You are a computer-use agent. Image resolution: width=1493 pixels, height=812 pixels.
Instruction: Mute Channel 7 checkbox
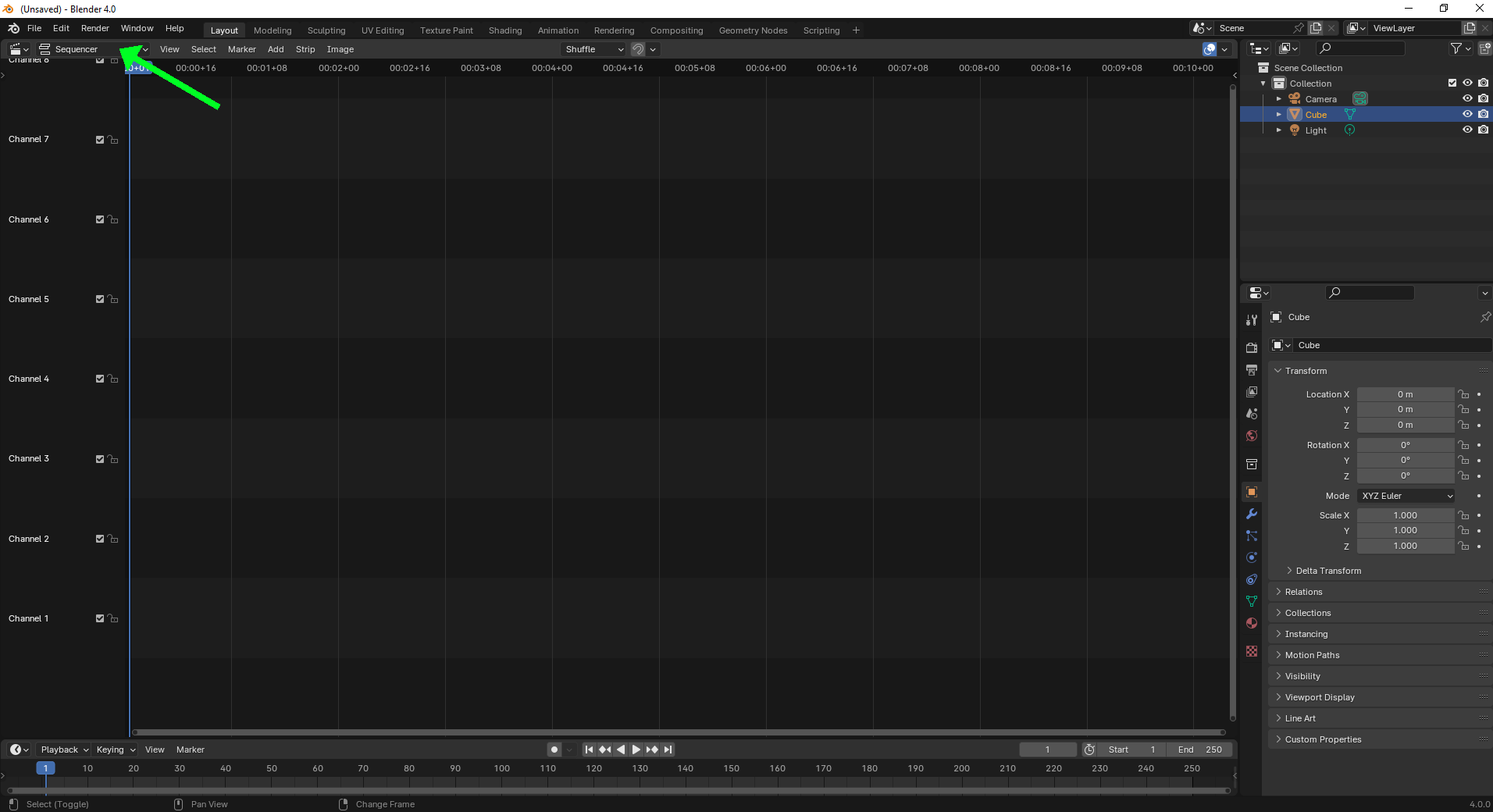point(100,140)
